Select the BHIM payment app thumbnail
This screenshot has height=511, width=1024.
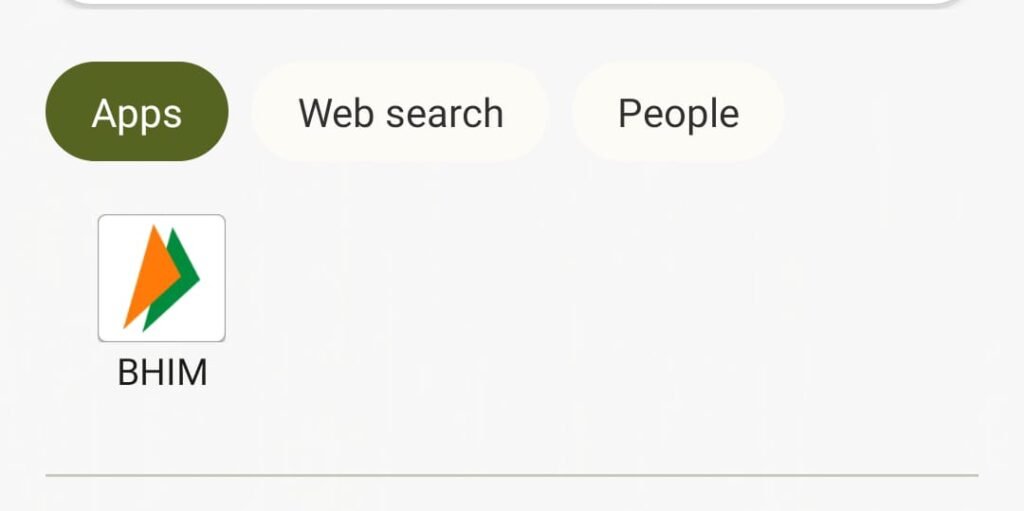[x=161, y=278]
